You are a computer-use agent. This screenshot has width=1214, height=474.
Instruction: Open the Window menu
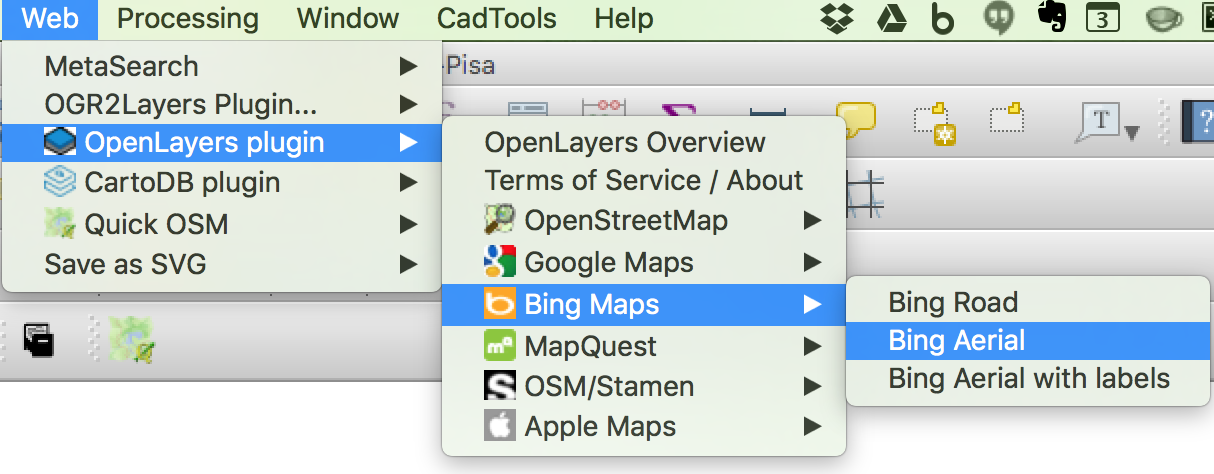click(x=348, y=18)
